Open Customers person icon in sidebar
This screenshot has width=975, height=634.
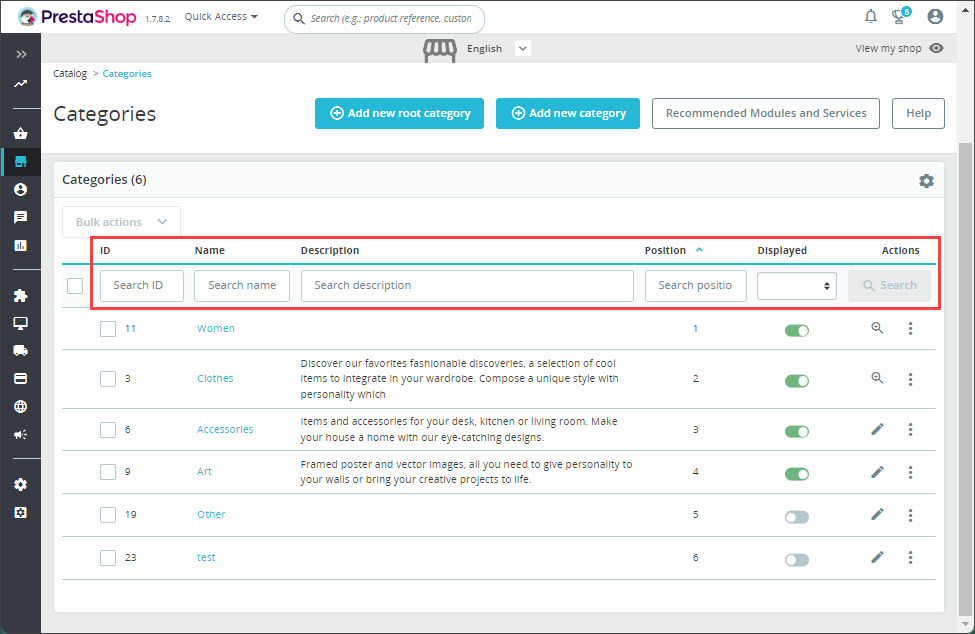pyautogui.click(x=21, y=189)
